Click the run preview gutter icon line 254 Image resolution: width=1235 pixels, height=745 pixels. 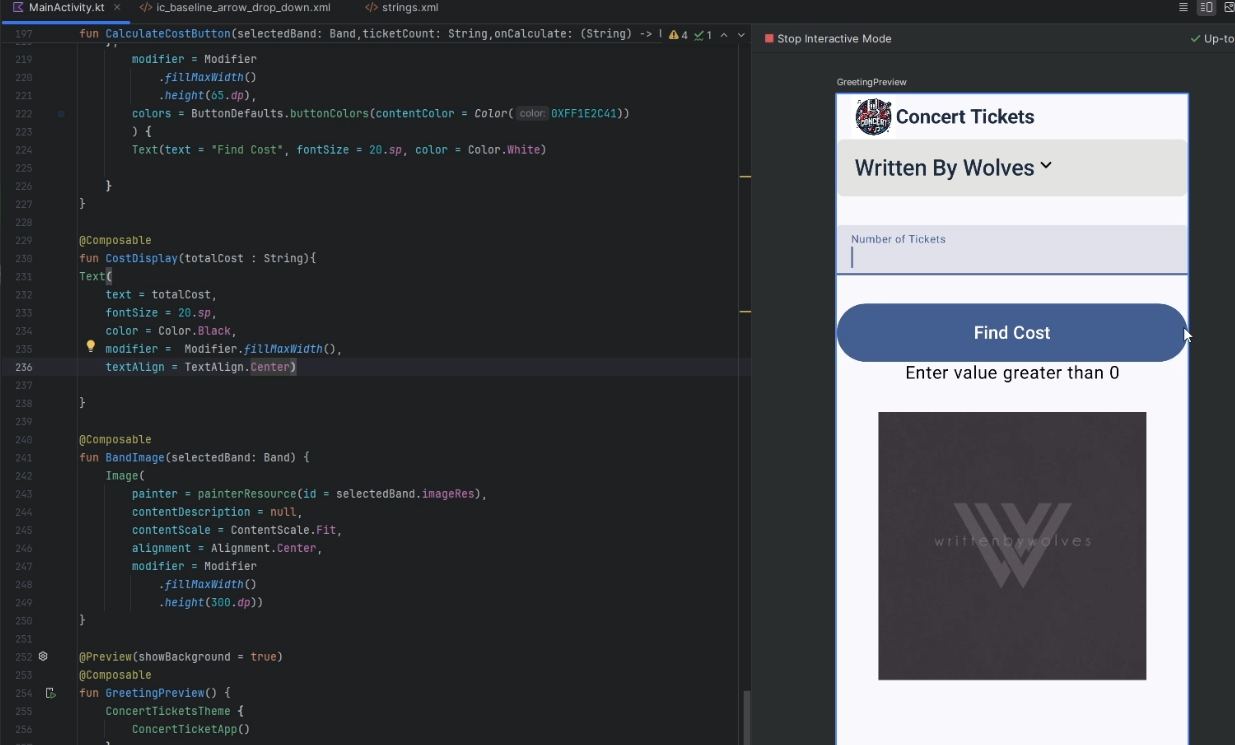point(50,692)
